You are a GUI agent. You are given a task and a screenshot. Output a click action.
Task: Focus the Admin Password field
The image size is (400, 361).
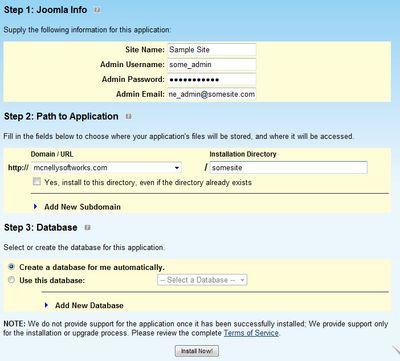[212, 79]
